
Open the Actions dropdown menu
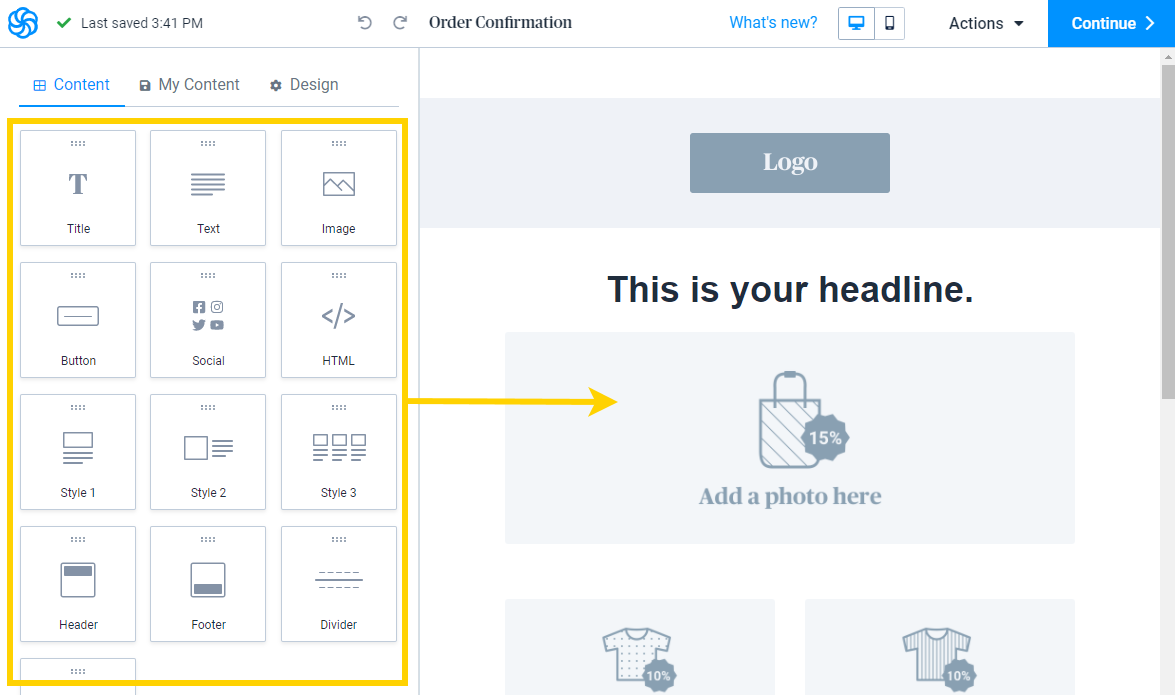986,23
